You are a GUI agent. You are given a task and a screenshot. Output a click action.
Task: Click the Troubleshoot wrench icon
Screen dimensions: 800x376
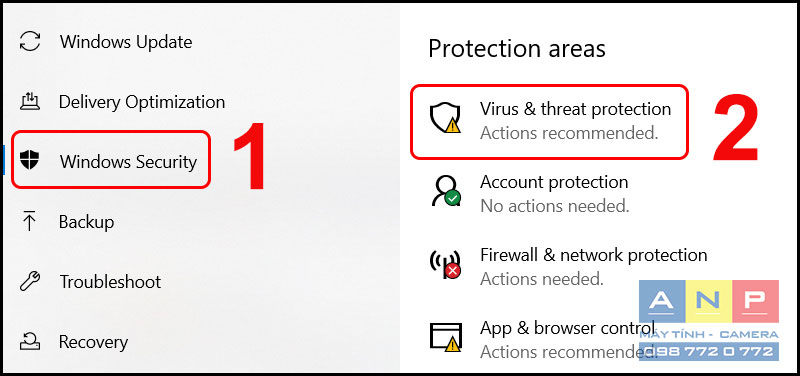(30, 281)
